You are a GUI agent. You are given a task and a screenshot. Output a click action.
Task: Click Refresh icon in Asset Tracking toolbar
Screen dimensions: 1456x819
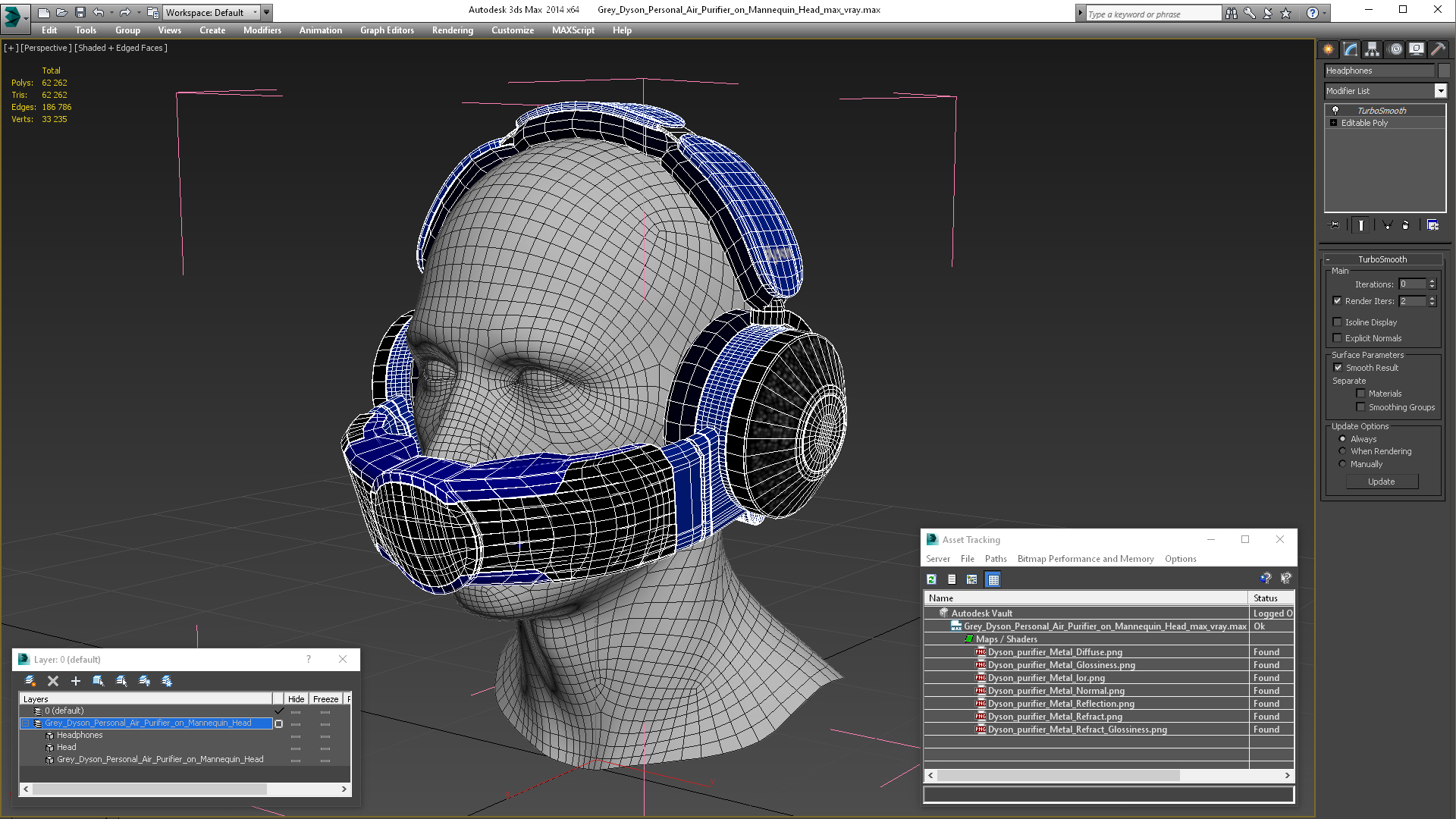click(x=931, y=579)
